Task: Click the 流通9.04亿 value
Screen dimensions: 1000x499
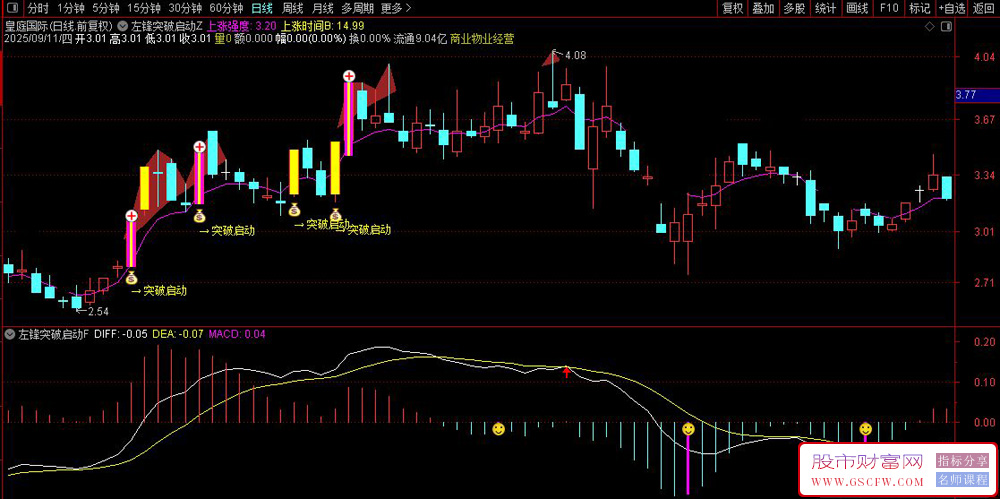Action: (x=419, y=39)
